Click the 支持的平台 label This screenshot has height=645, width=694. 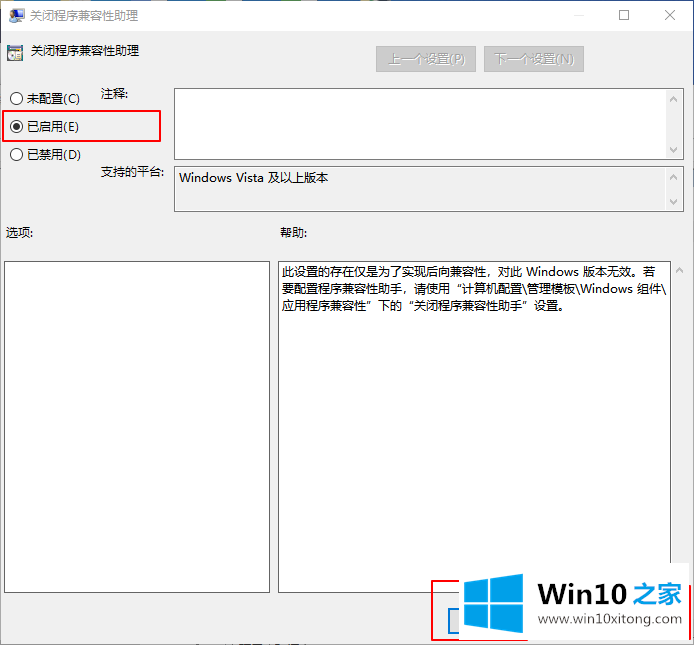click(132, 172)
